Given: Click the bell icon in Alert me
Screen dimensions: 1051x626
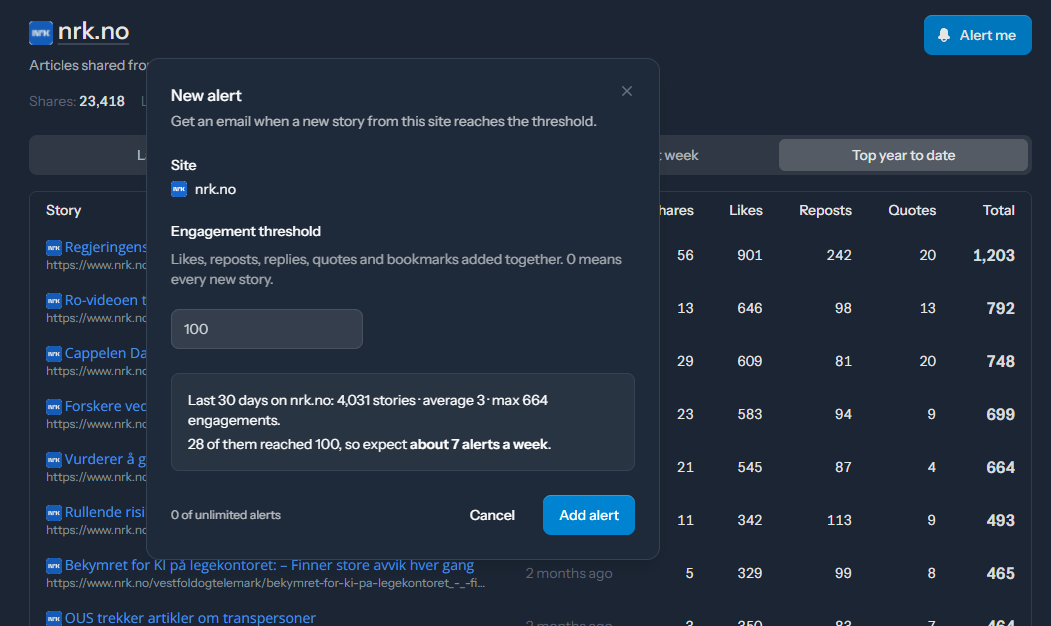Looking at the screenshot, I should [x=944, y=35].
